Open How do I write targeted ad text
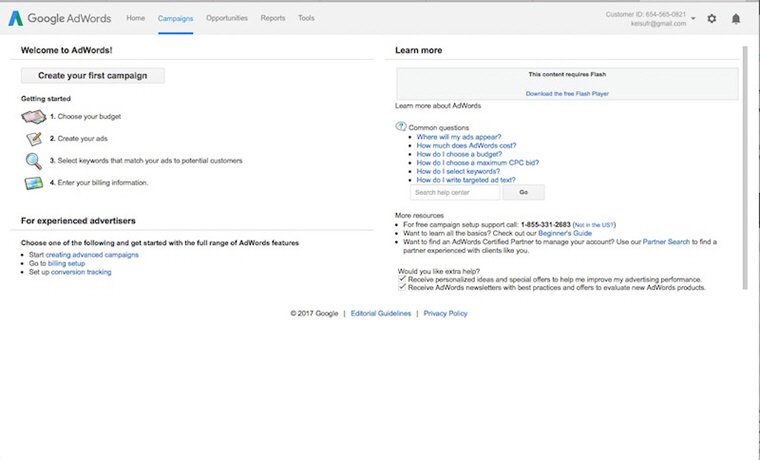Screen dimensions: 760x460 (466, 180)
